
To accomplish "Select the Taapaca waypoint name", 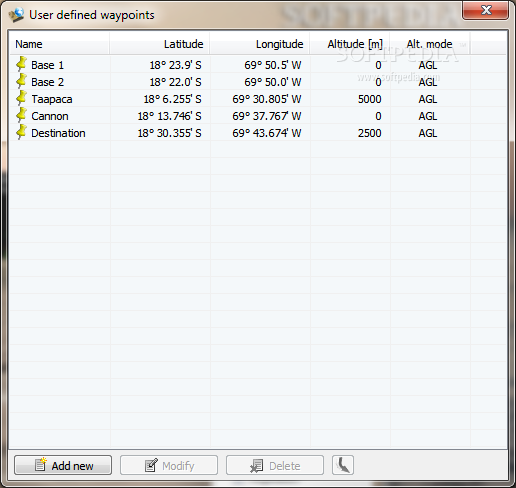I will pyautogui.click(x=52, y=99).
